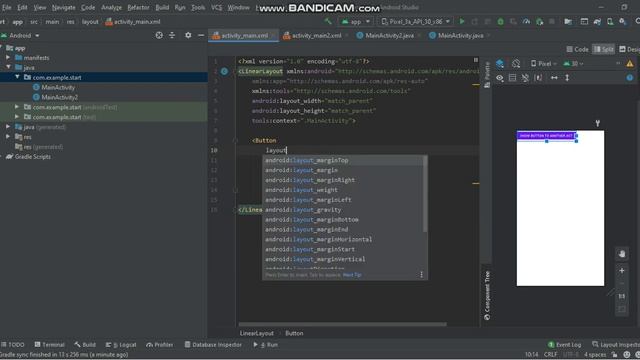Image resolution: width=640 pixels, height=360 pixels.
Task: Open Device File Explorer folder icon in toolbar
Action: (568, 22)
